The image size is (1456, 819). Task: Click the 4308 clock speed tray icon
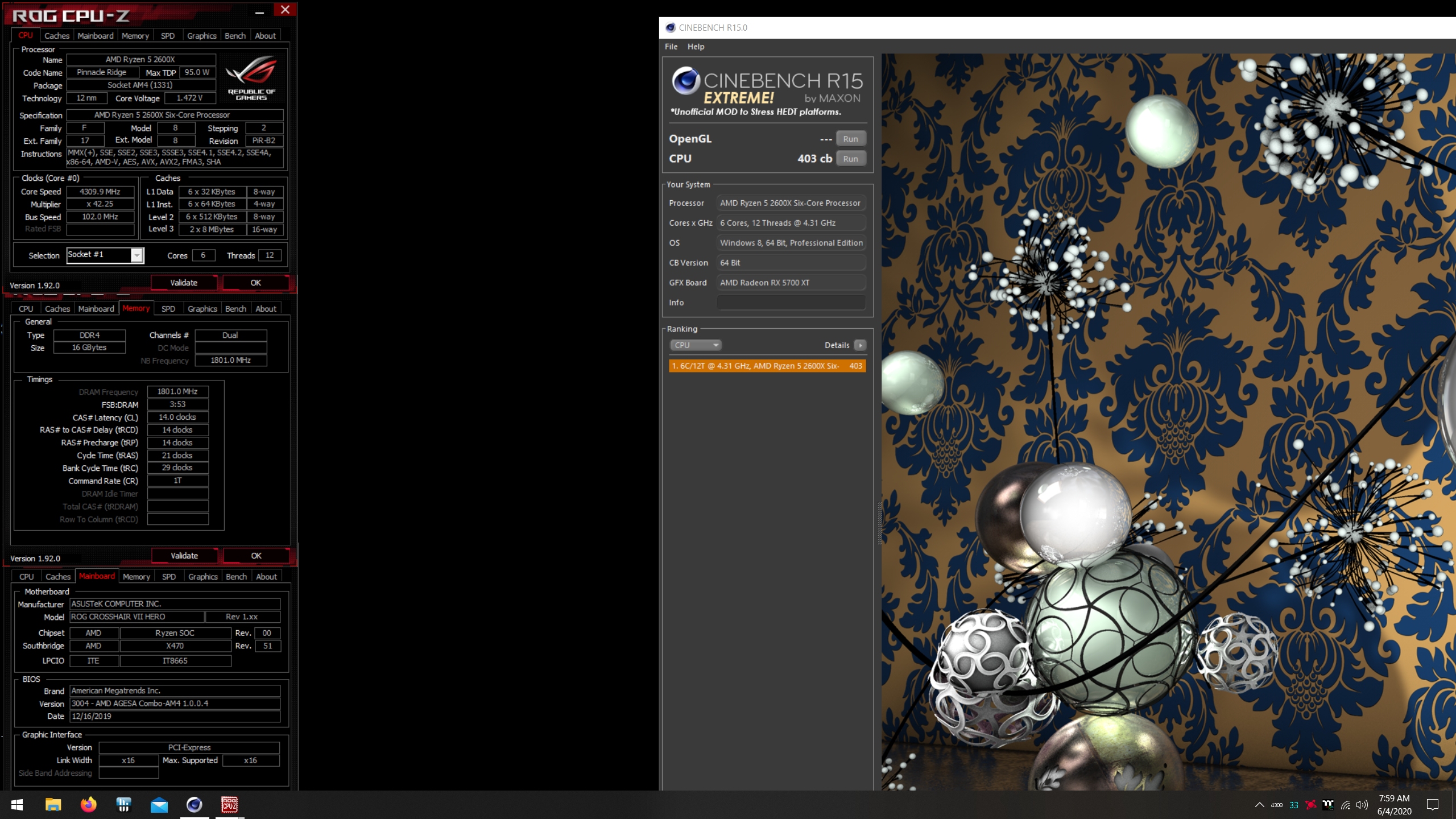pos(1277,805)
